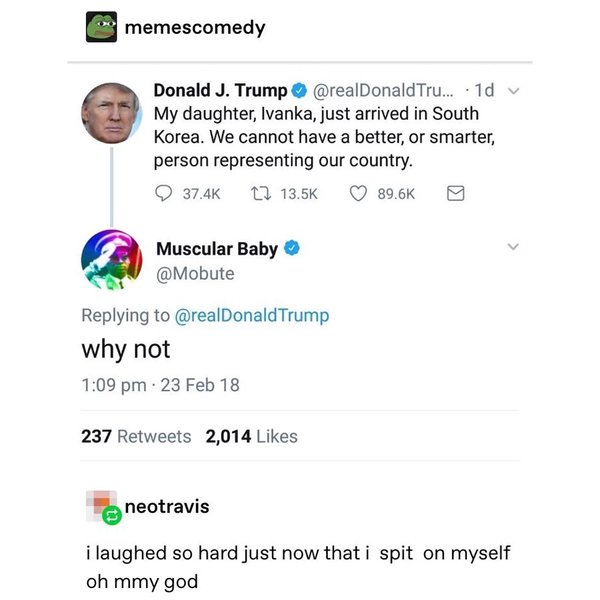View the 2,014 Likes list

click(251, 436)
